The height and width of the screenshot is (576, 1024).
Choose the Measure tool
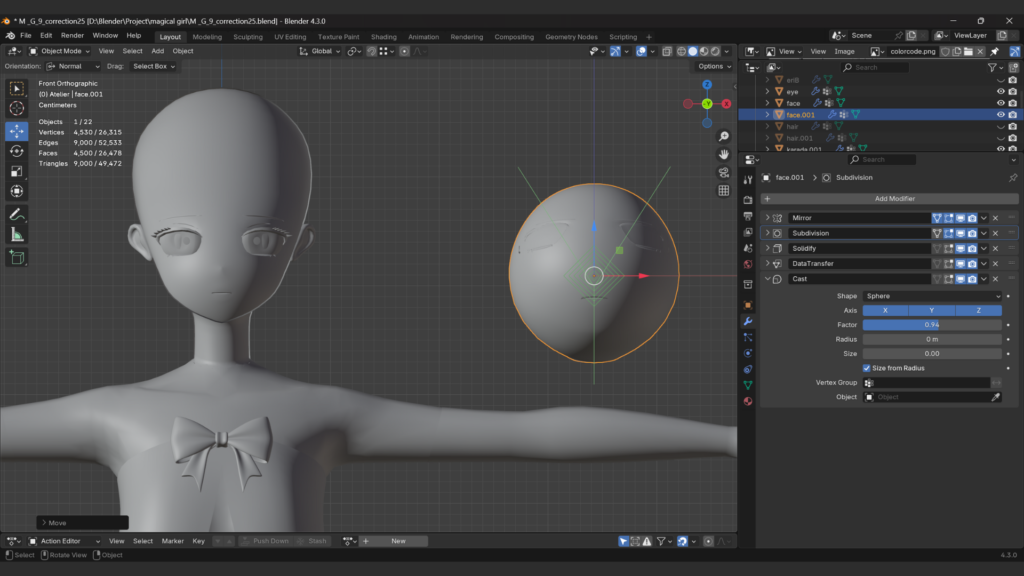click(x=16, y=234)
